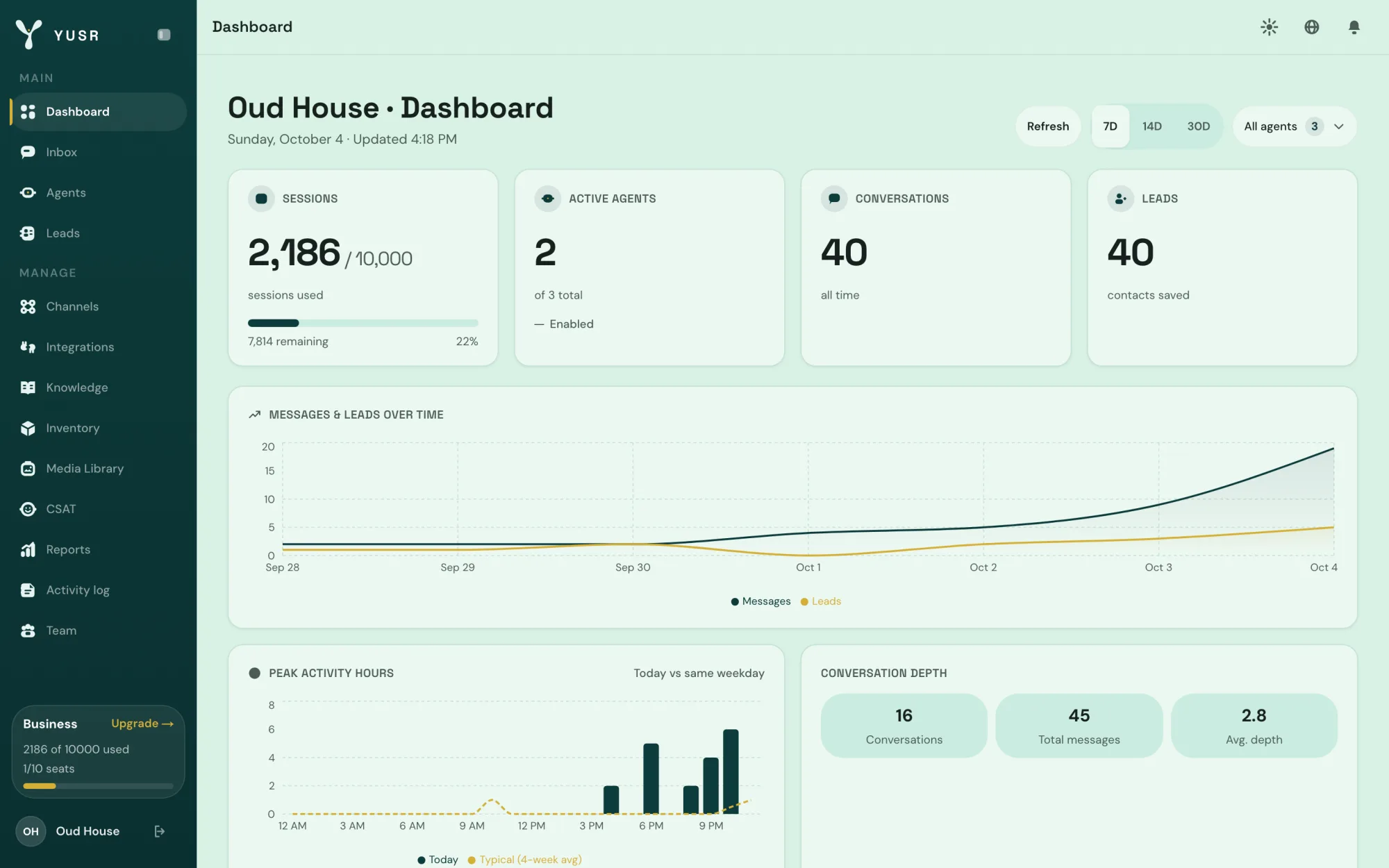Switch to the 14D time range
This screenshot has width=1389, height=868.
pyautogui.click(x=1151, y=126)
